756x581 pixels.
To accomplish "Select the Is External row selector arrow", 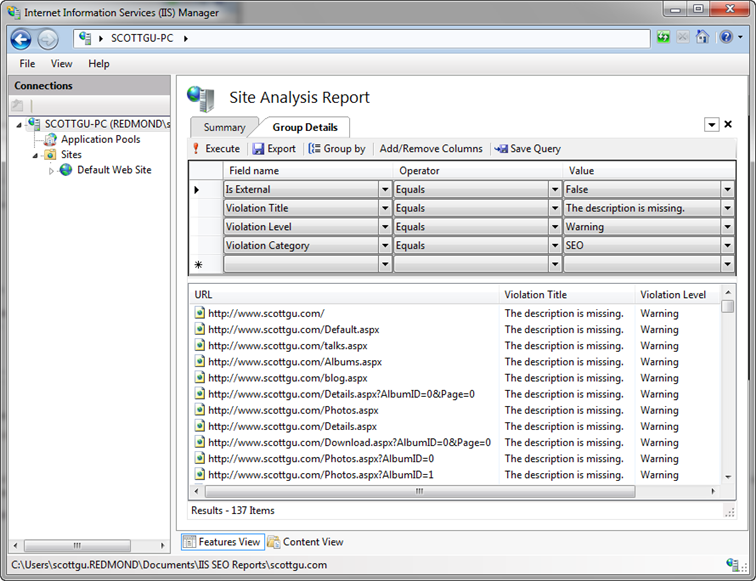I will pyautogui.click(x=197, y=189).
